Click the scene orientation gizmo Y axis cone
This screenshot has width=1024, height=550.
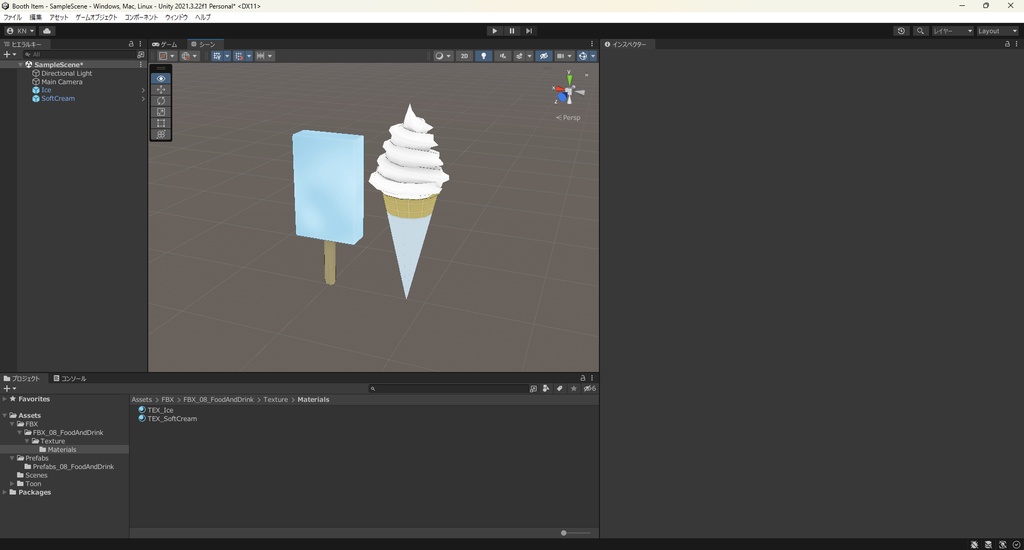click(x=569, y=79)
